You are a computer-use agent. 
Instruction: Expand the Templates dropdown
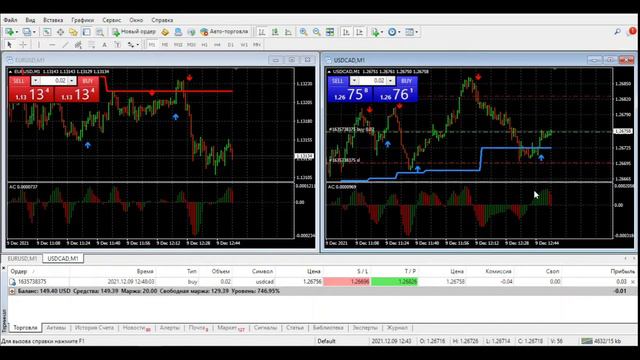pyautogui.click(x=416, y=32)
